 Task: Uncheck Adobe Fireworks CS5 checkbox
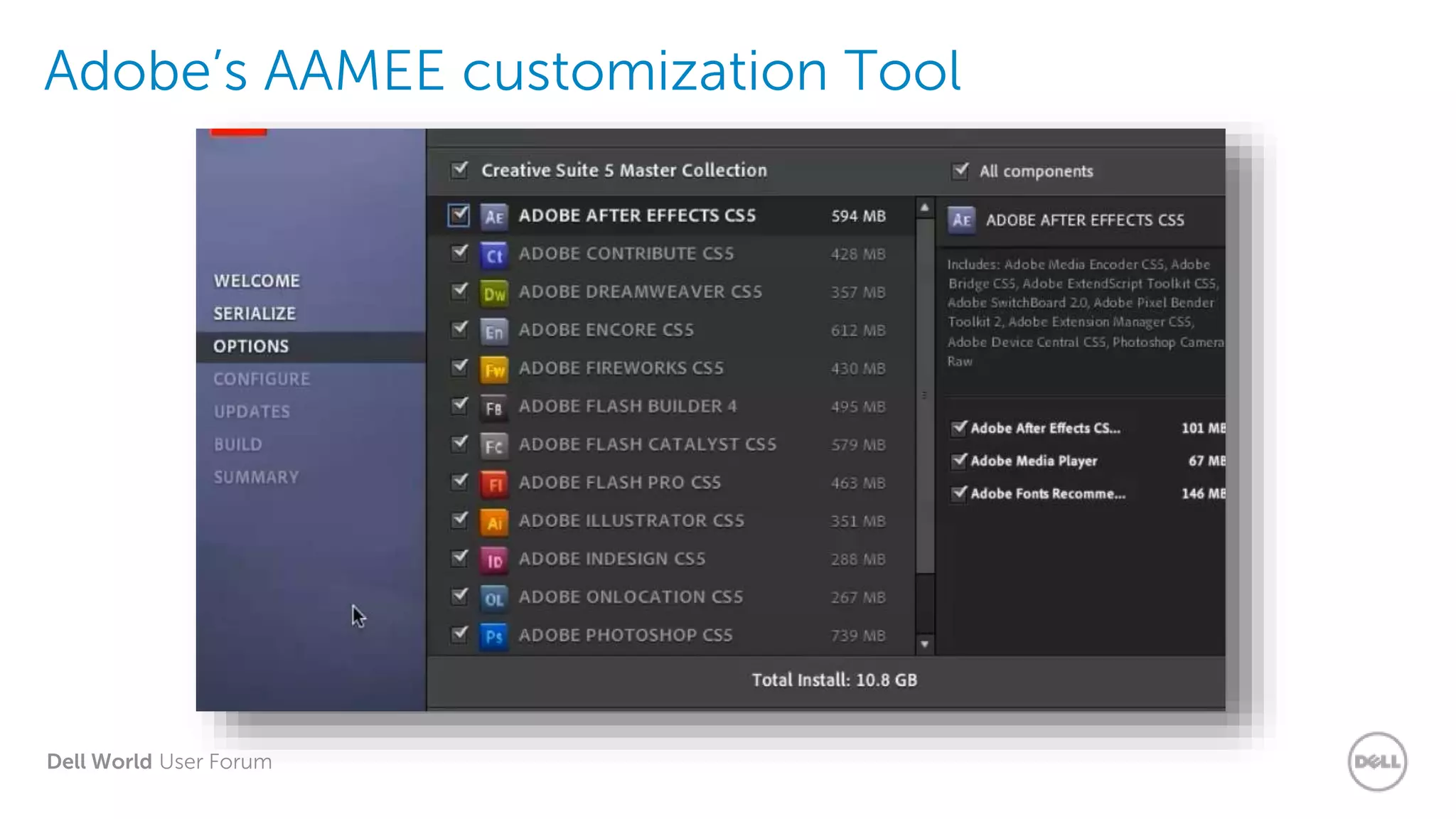point(460,368)
